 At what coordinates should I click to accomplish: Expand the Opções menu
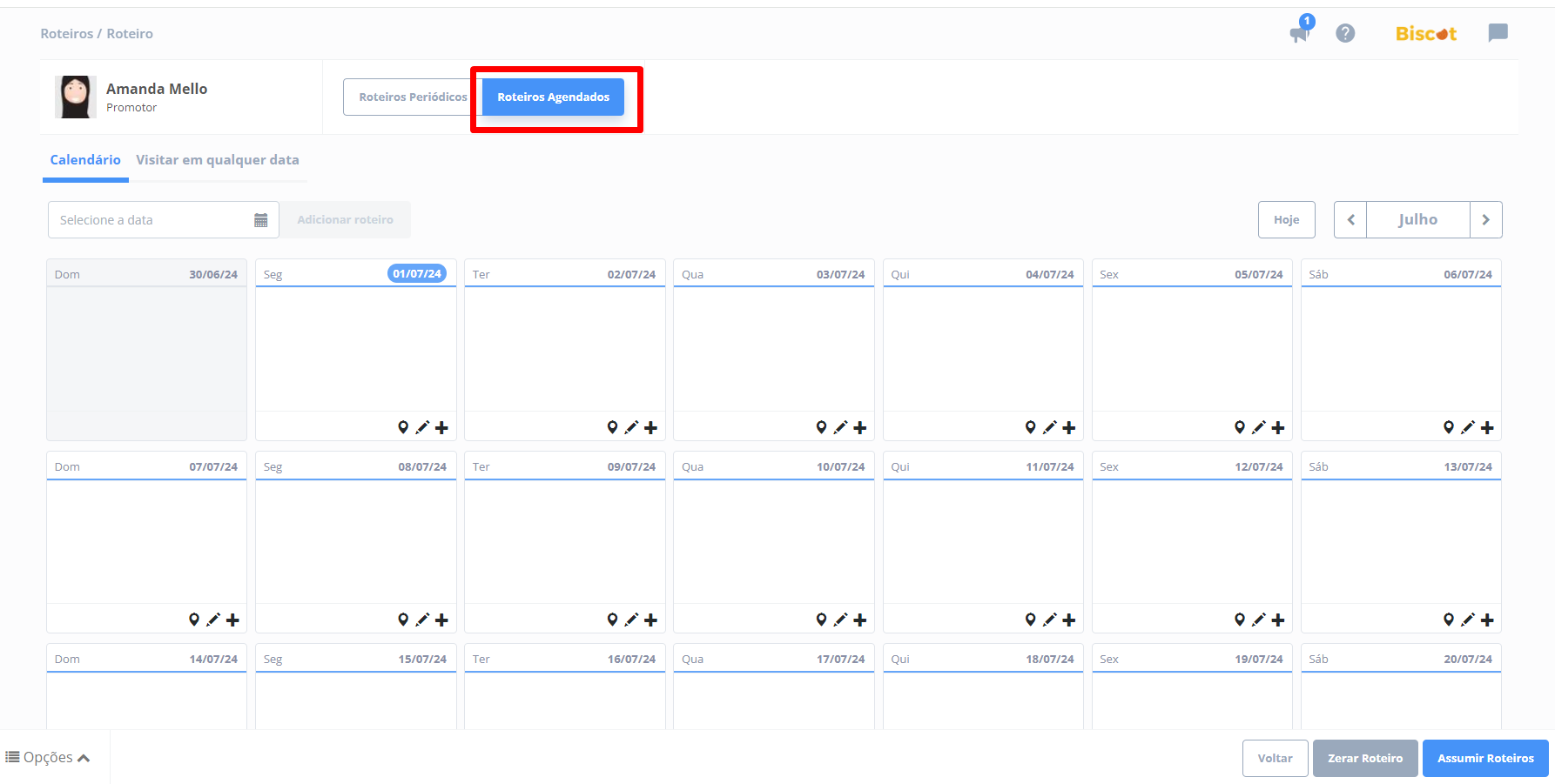48,757
